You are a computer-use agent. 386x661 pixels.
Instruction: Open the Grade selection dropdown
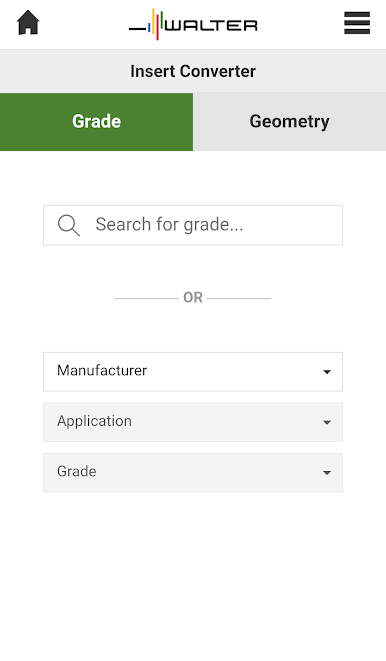click(193, 473)
